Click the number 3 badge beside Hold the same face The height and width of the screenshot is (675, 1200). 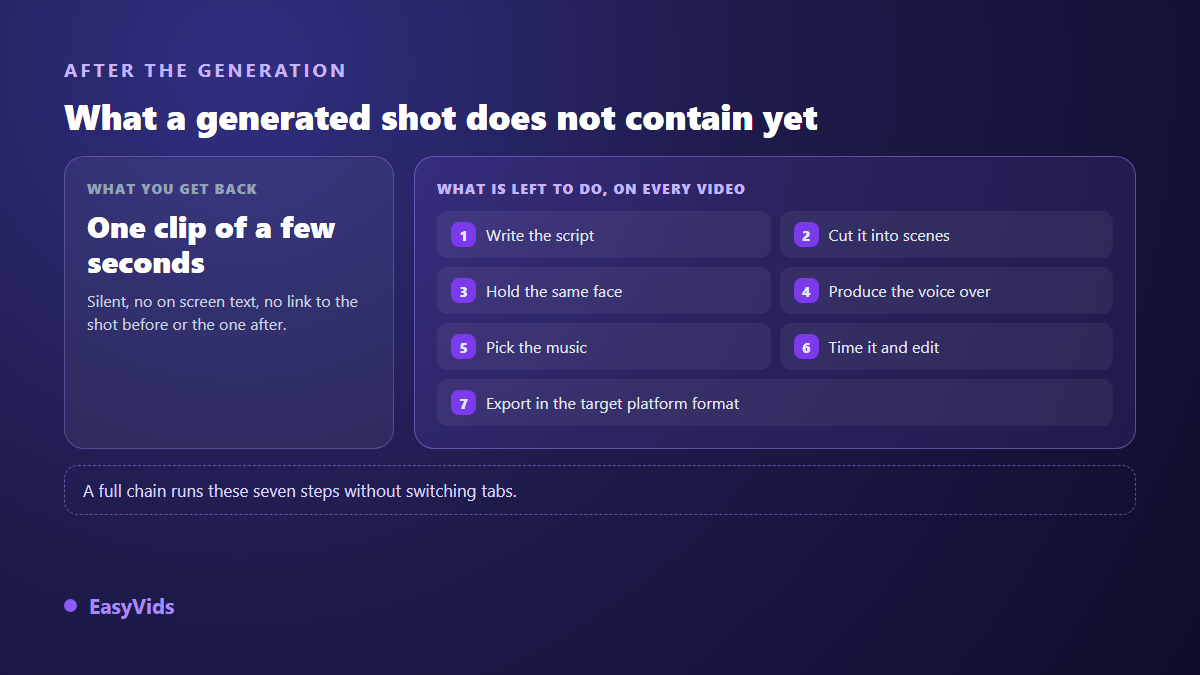tap(463, 291)
